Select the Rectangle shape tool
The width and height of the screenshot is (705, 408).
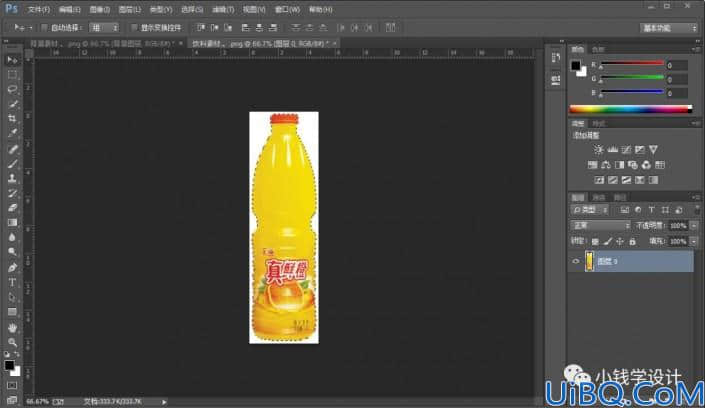pyautogui.click(x=12, y=312)
